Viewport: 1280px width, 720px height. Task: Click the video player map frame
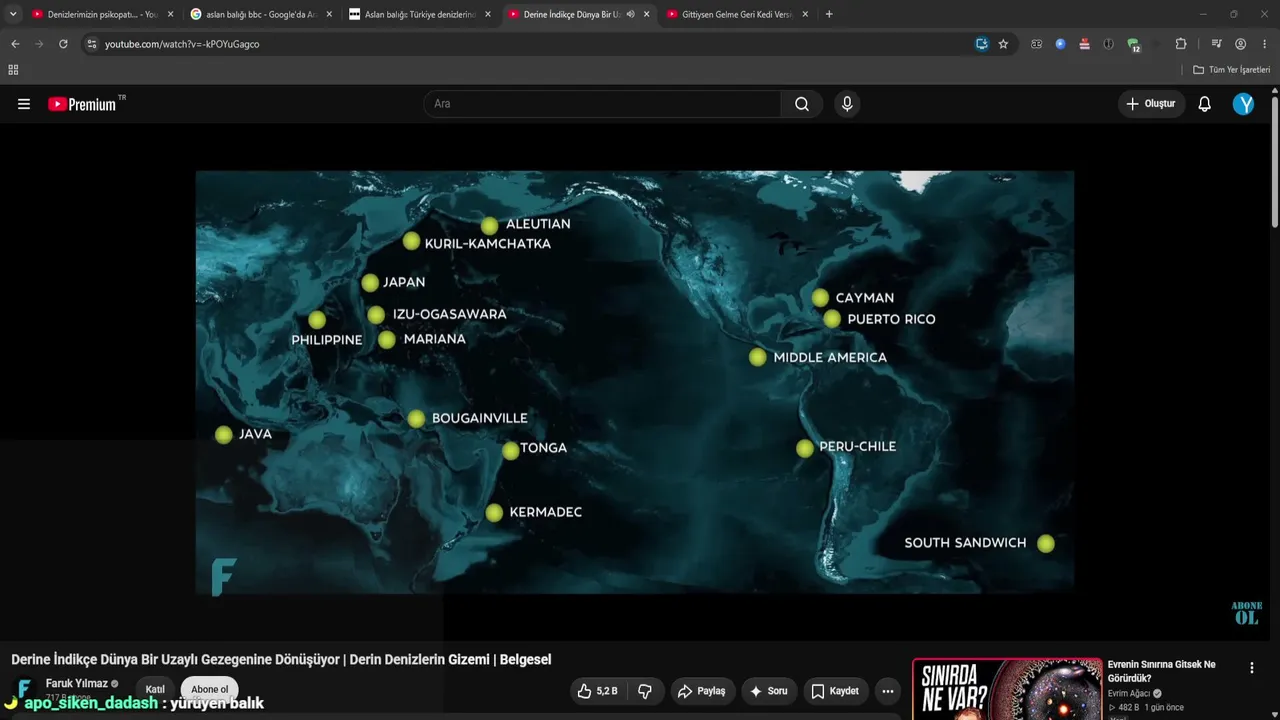[635, 381]
